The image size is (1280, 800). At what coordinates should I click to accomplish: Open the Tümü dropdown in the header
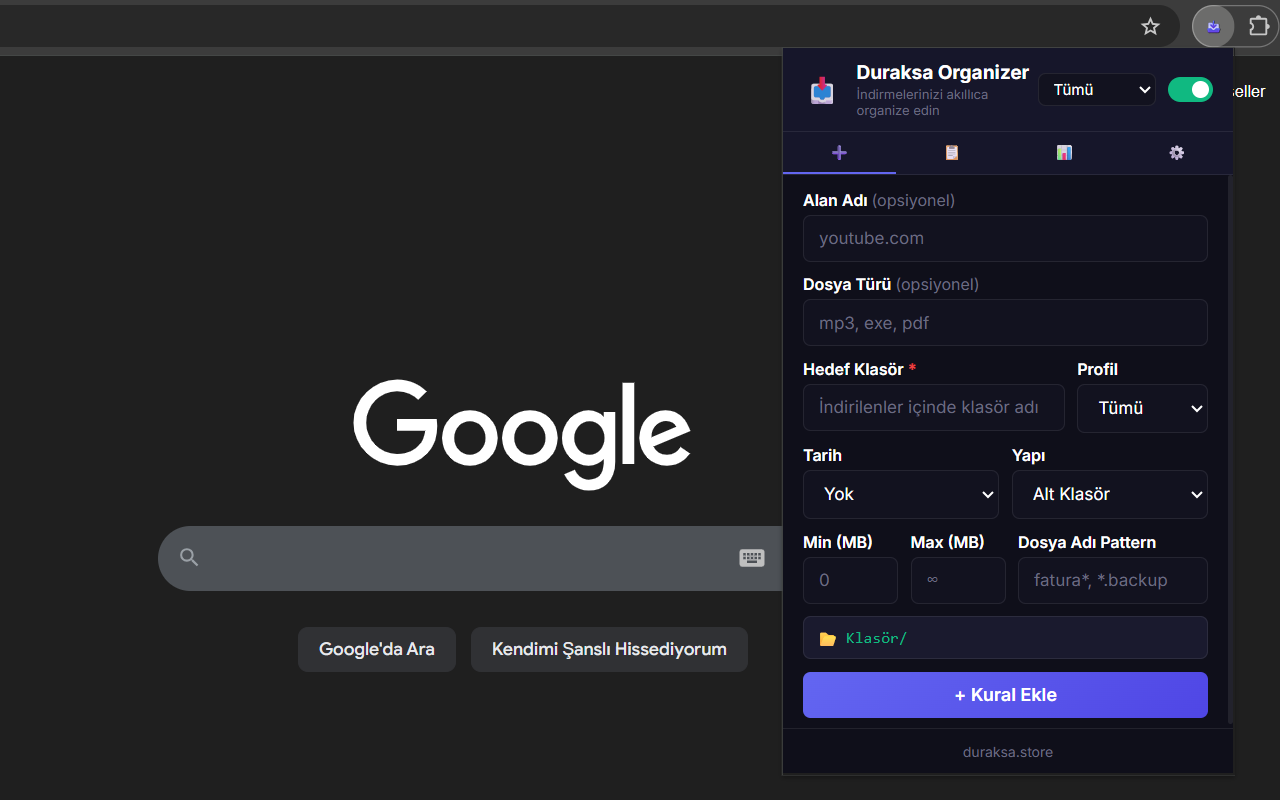pyautogui.click(x=1096, y=89)
